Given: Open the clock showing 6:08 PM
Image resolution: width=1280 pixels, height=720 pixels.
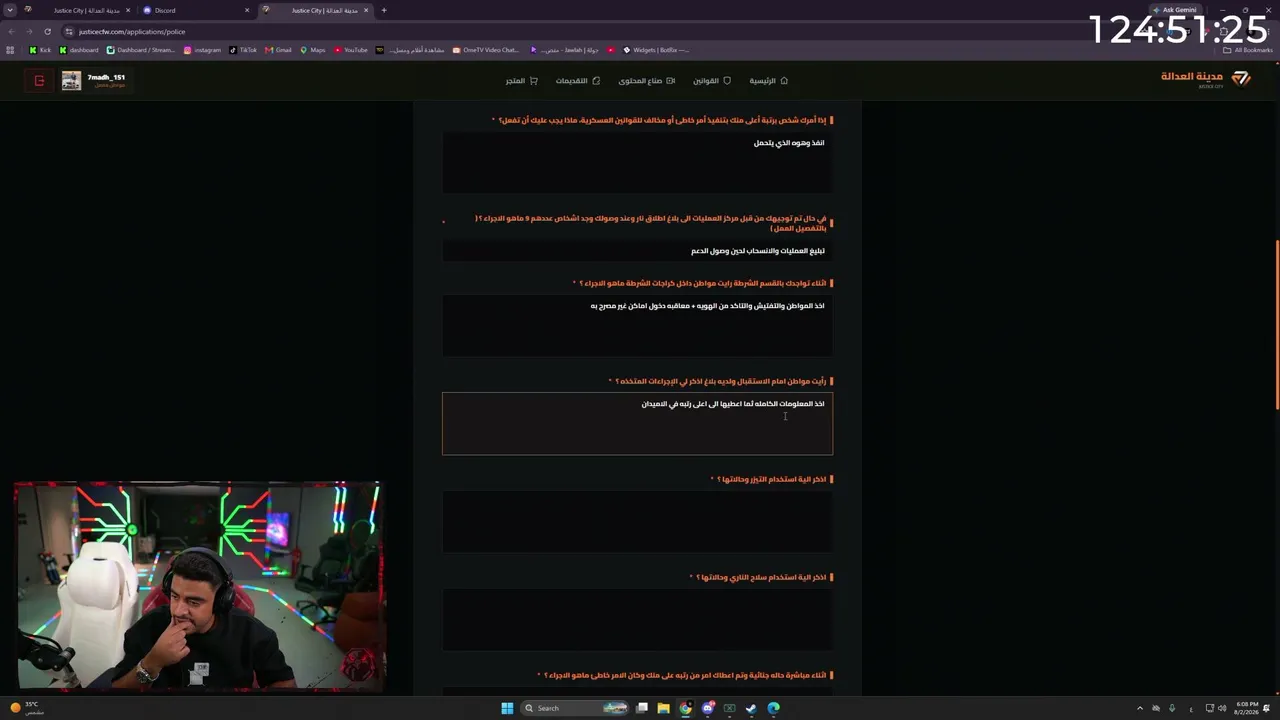Looking at the screenshot, I should (x=1247, y=708).
